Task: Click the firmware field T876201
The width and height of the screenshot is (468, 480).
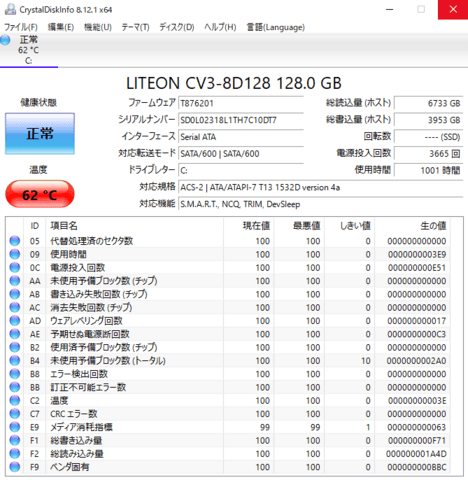Action: click(241, 103)
